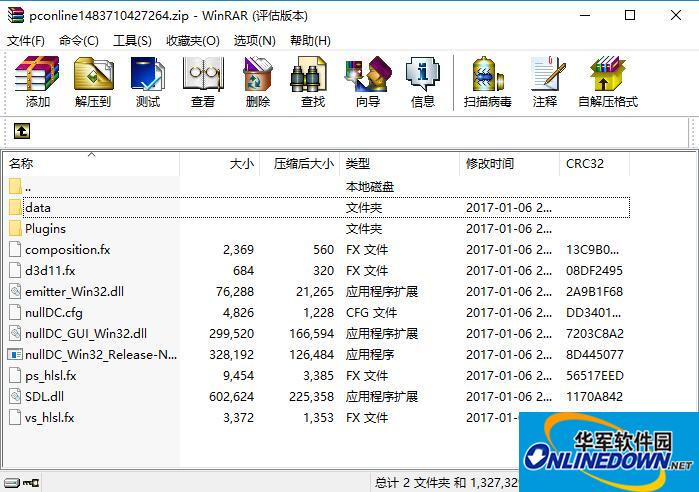699x492 pixels.
Task: Start 扫描病毒 (Virus scan) tool
Action: click(x=487, y=81)
